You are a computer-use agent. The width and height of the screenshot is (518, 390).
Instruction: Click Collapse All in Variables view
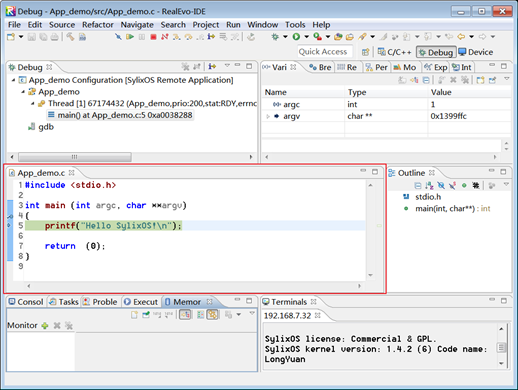coord(426,80)
